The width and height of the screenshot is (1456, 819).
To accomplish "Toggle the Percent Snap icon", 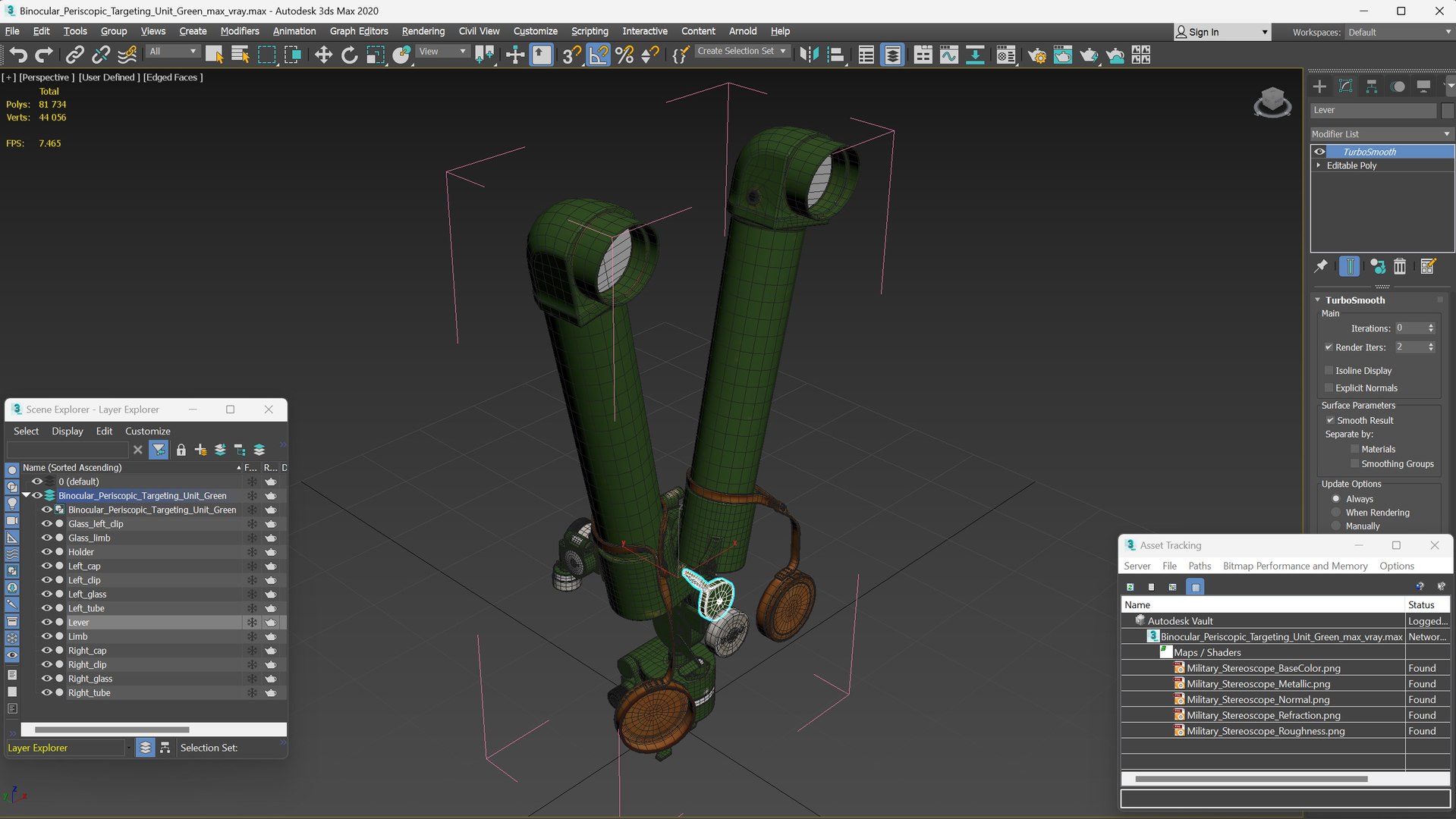I will click(624, 55).
